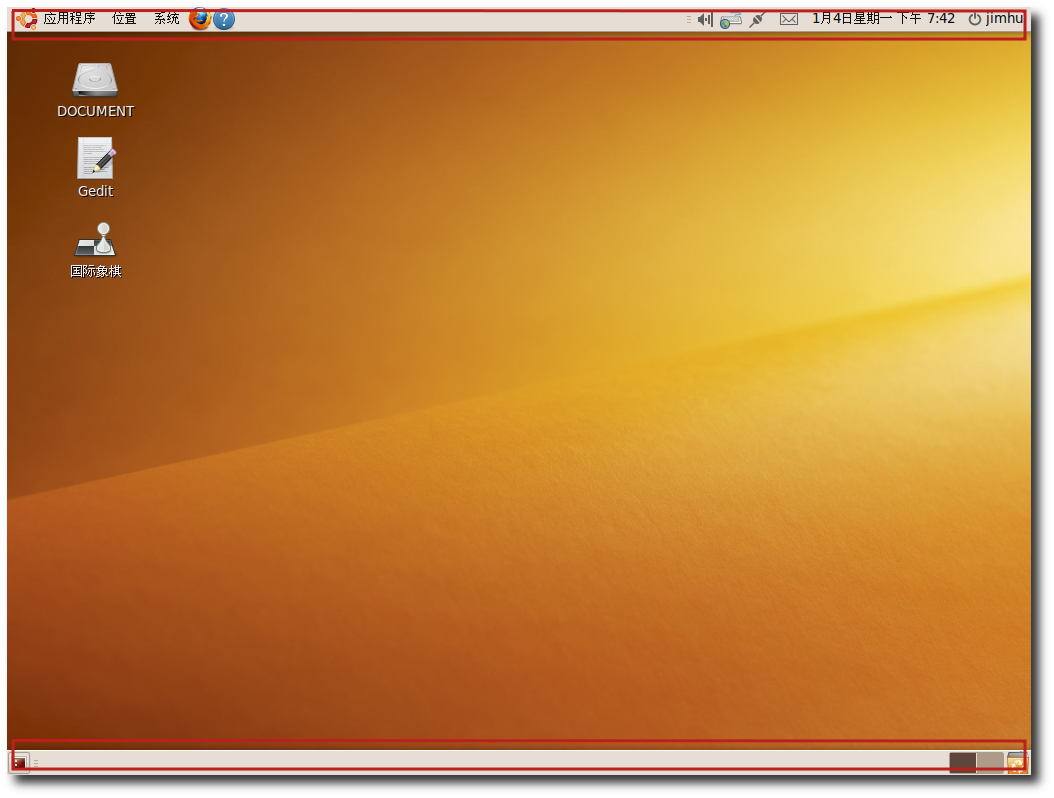Open the Help icon on the panel
The height and width of the screenshot is (798, 1054).
coord(223,19)
